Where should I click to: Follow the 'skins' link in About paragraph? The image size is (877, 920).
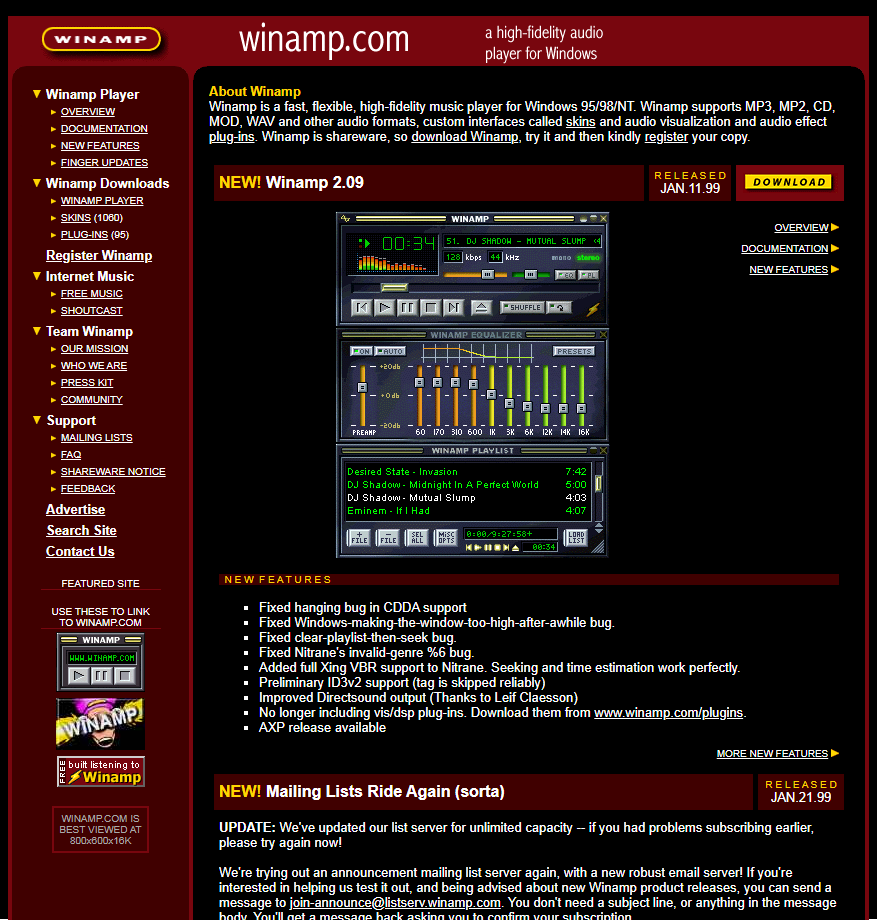point(580,121)
